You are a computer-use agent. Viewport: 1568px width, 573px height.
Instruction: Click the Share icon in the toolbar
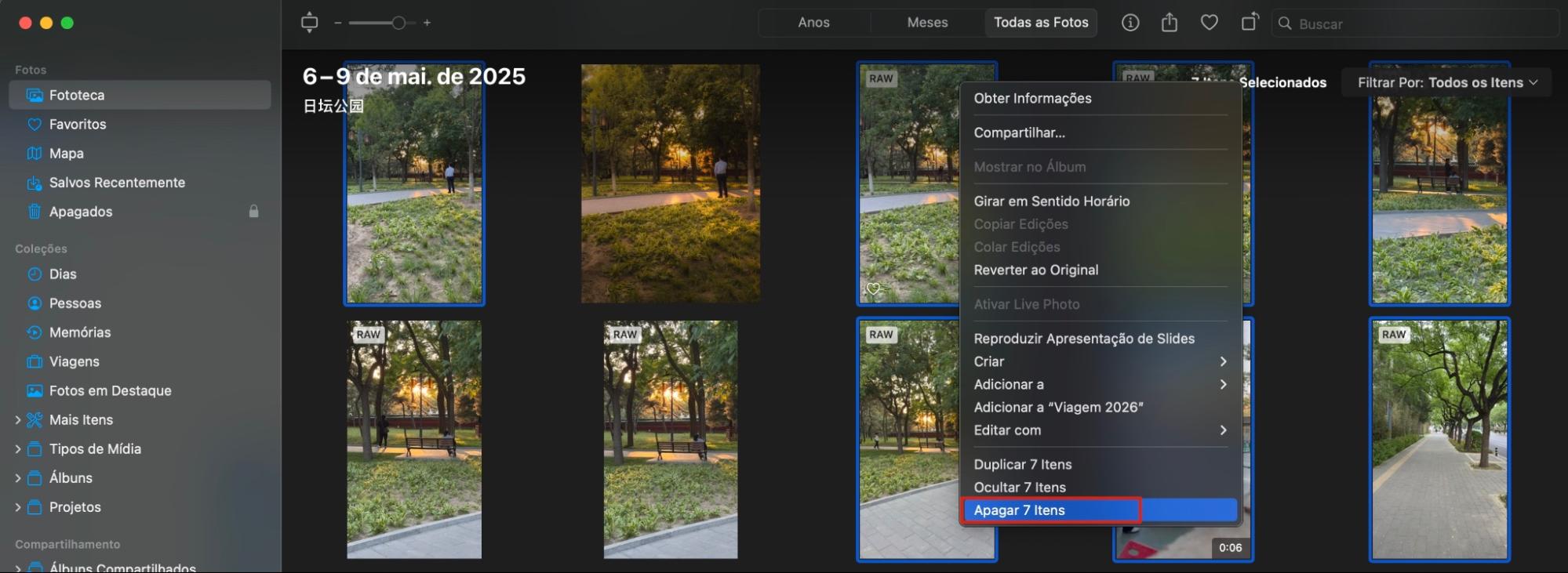tap(1169, 23)
